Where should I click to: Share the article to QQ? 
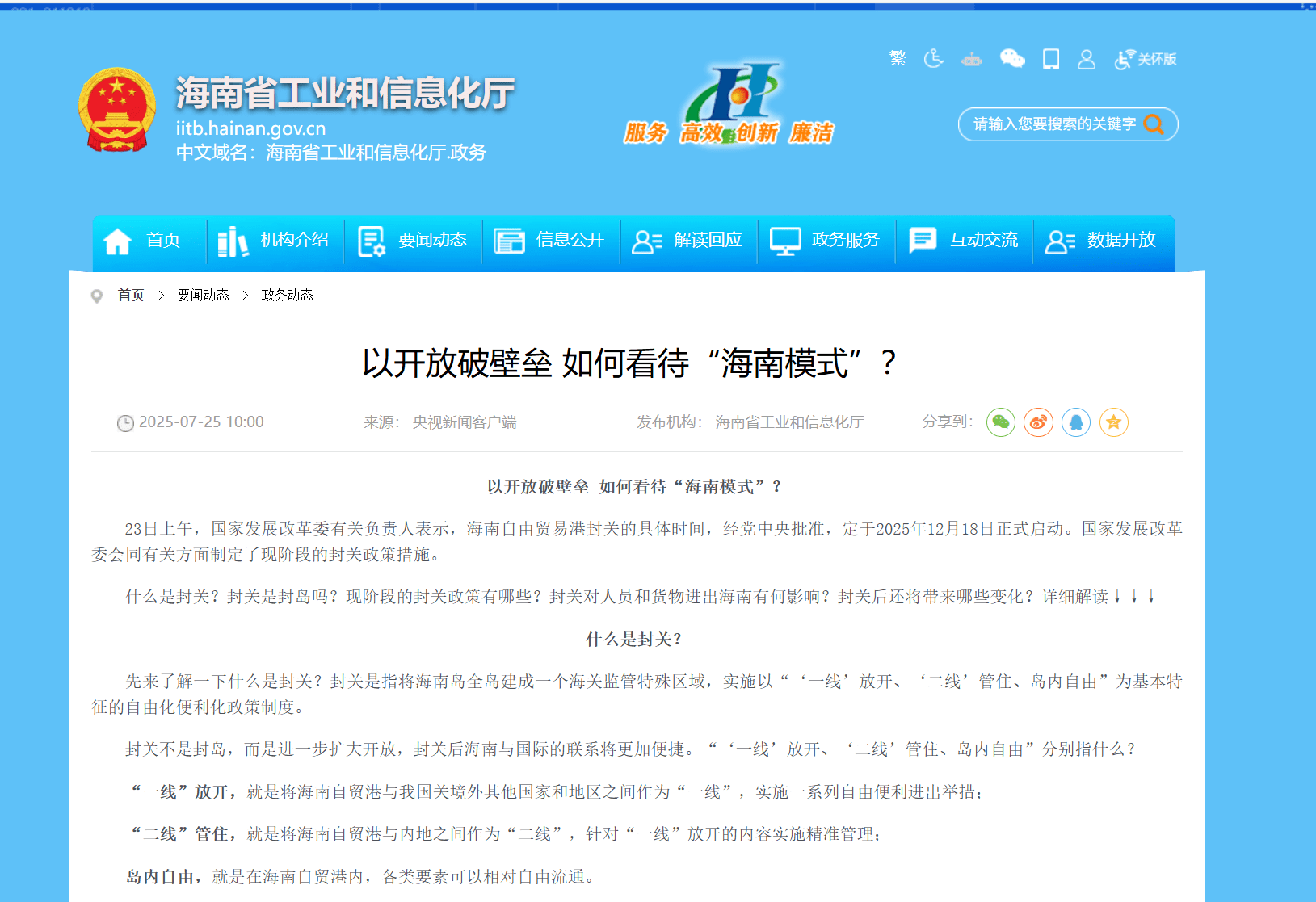click(1076, 422)
